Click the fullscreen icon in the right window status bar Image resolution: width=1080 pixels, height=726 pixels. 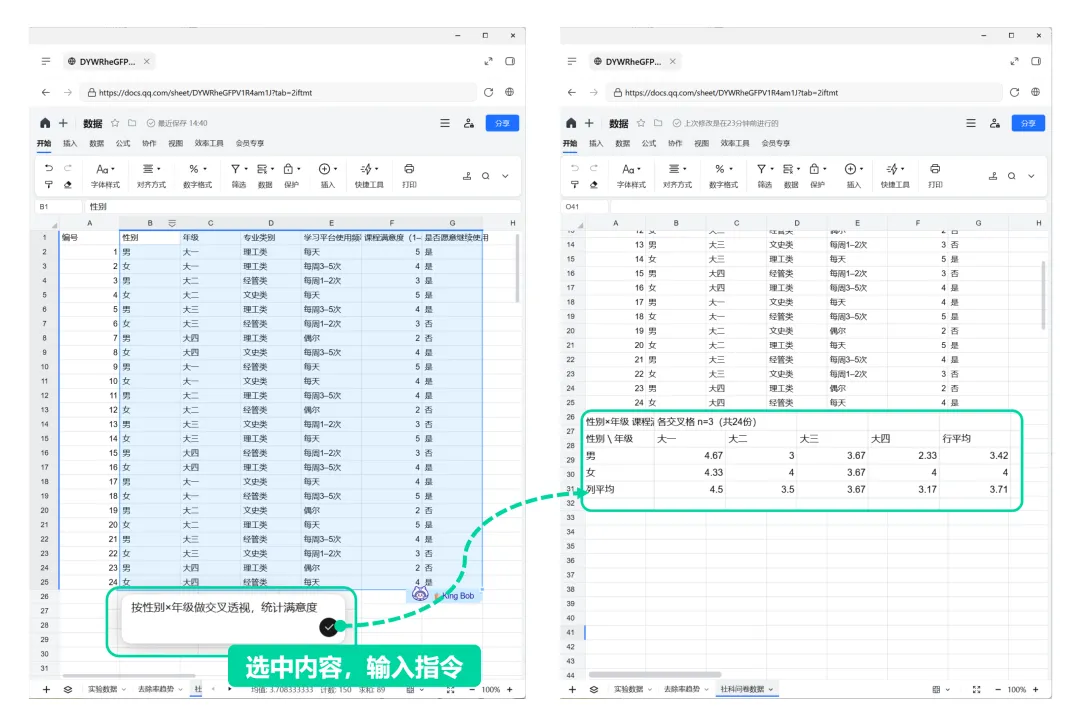[976, 689]
